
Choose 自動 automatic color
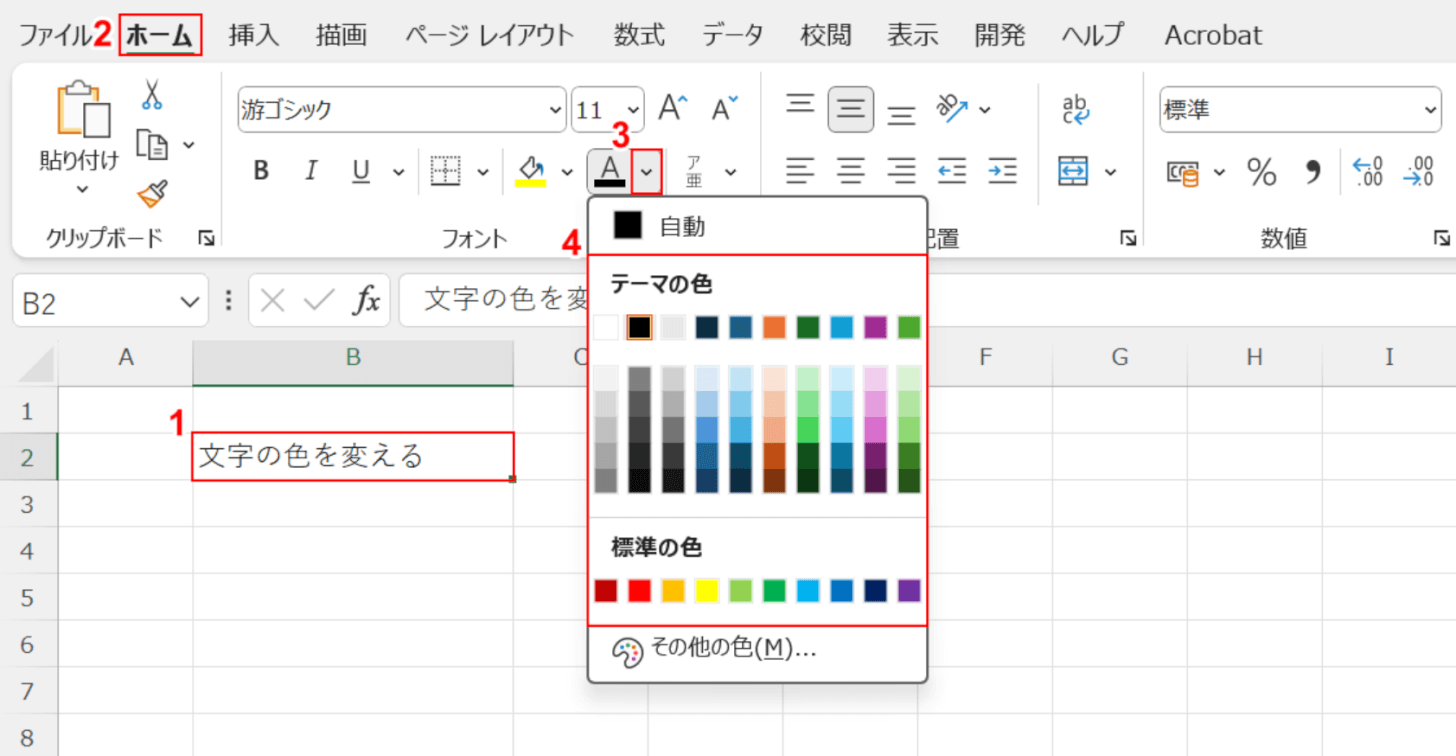click(758, 227)
